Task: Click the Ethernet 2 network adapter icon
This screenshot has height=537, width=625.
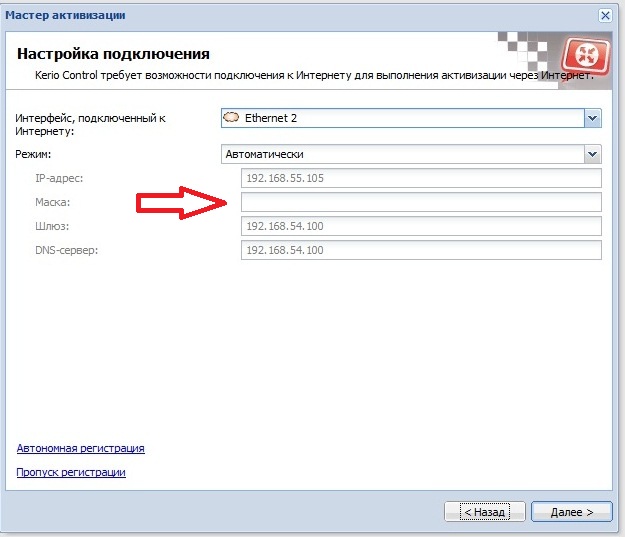Action: coord(231,118)
